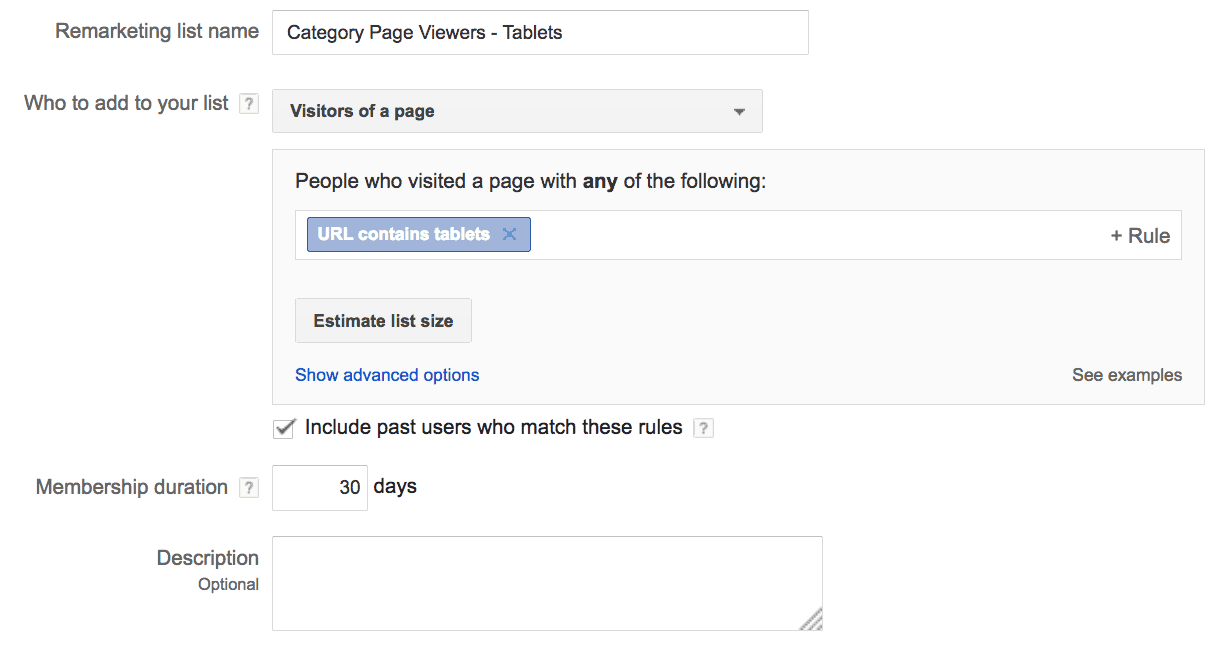
Task: Select the "URL contains tablets" rule chip
Action: click(404, 235)
